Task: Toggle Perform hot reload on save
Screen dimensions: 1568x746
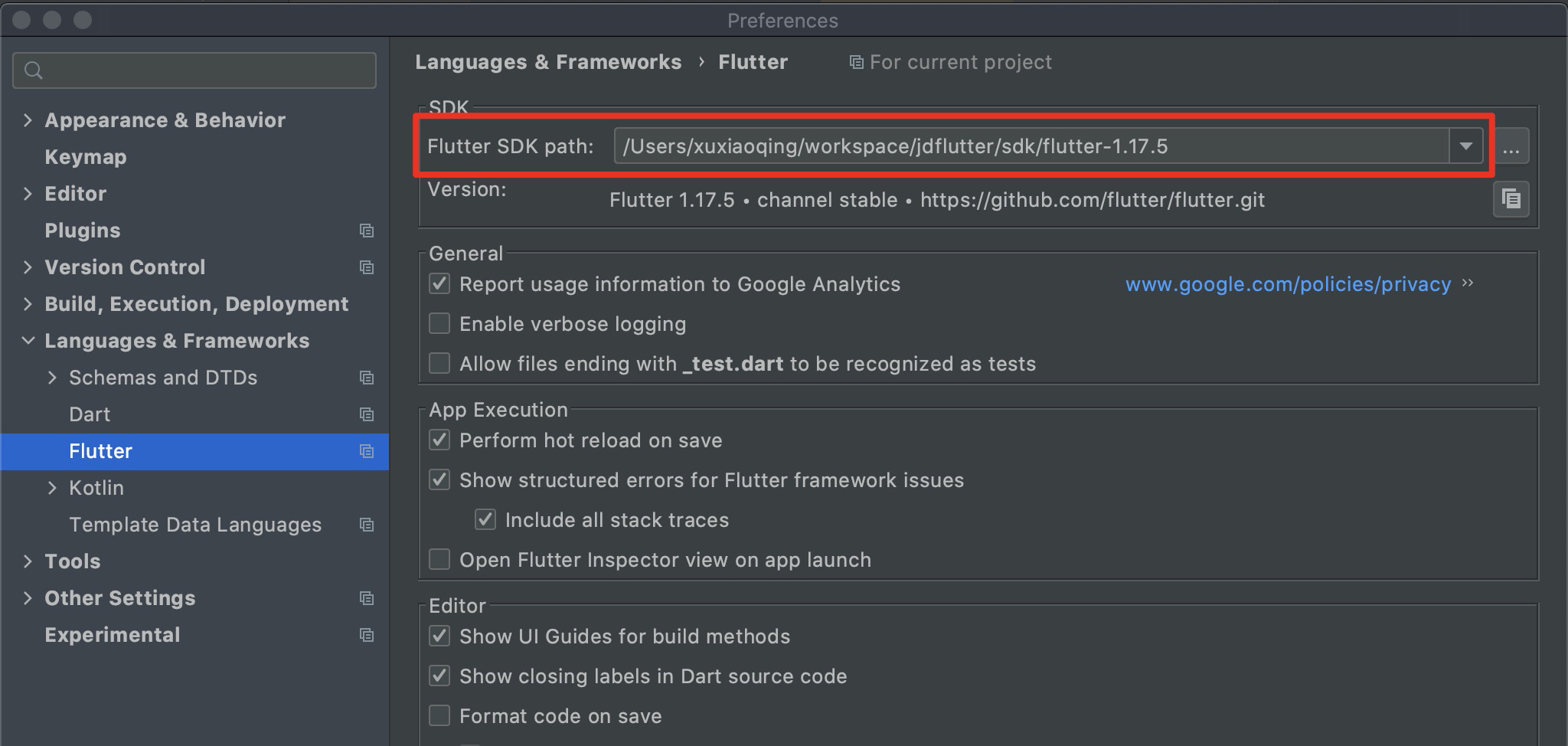Action: tap(439, 440)
